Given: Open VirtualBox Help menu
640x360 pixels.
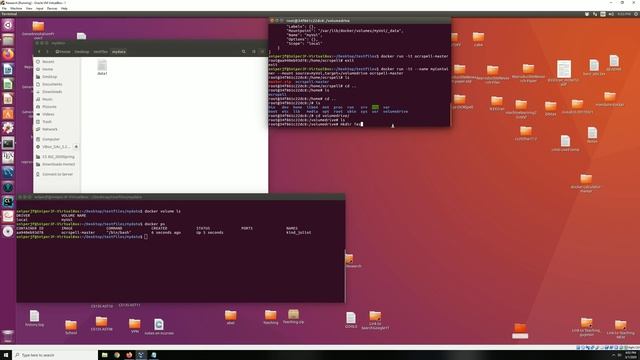Looking at the screenshot, I should click(x=64, y=8).
